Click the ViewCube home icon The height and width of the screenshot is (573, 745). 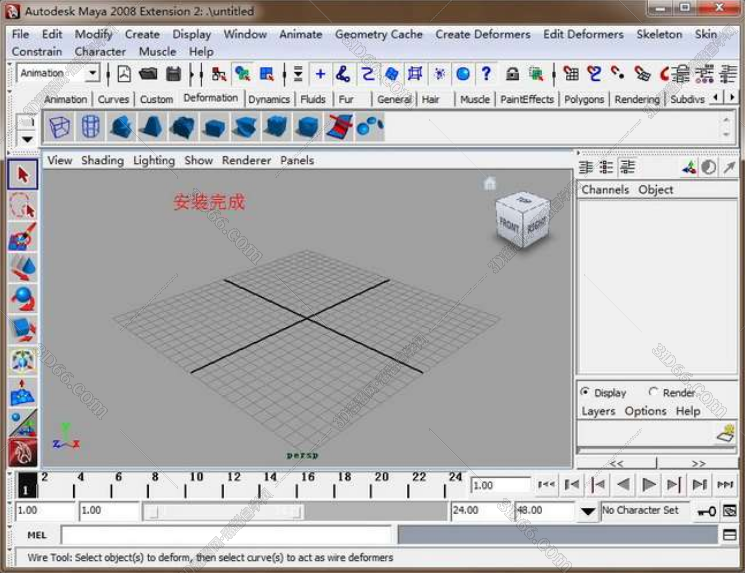pos(490,183)
